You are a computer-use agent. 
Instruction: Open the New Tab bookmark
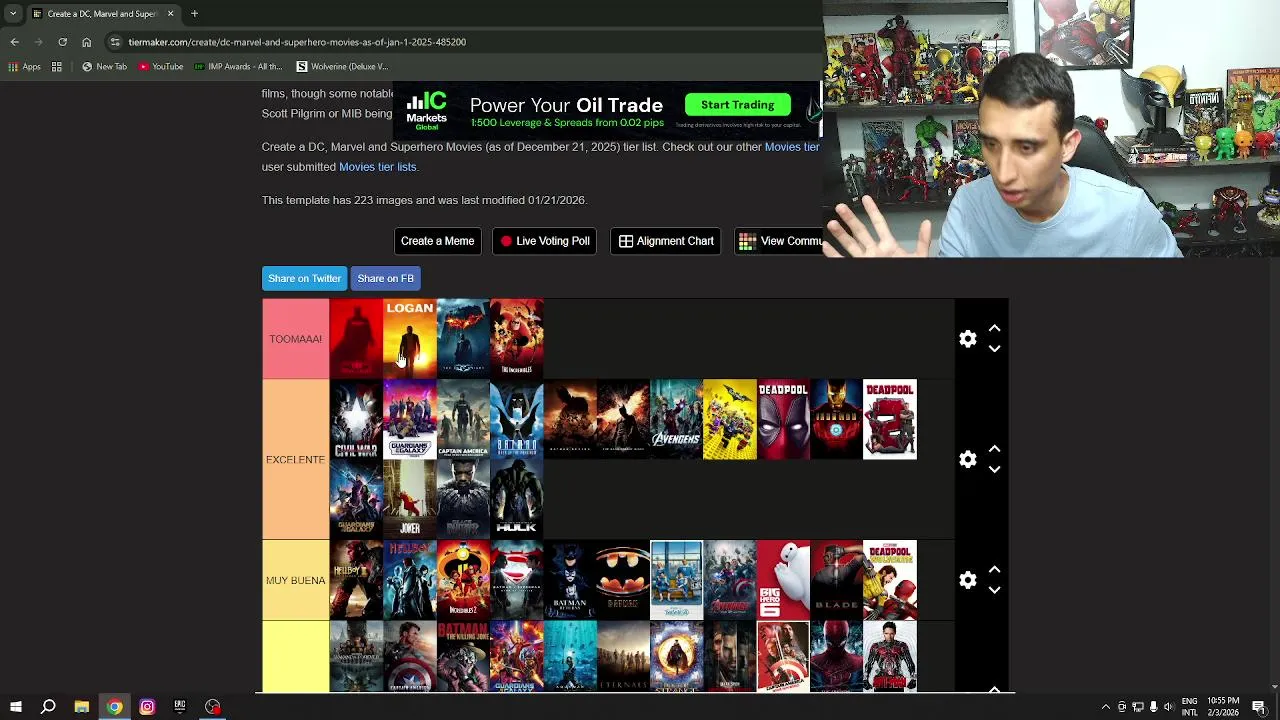click(104, 67)
